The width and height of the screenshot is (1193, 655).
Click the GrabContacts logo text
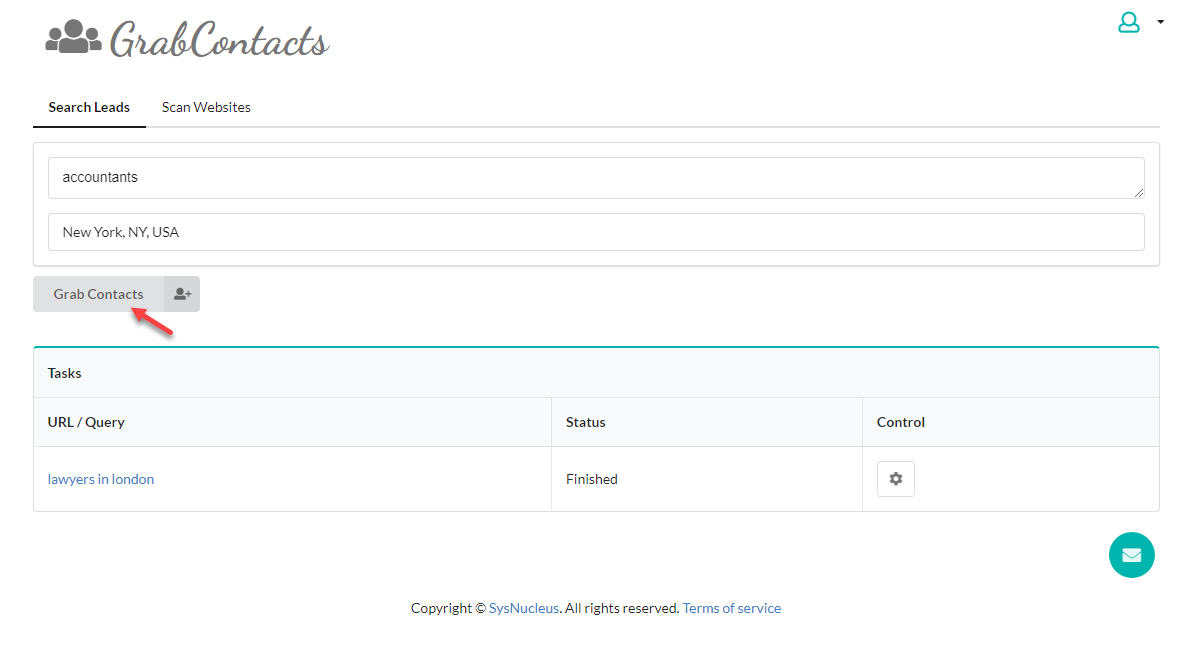(219, 41)
